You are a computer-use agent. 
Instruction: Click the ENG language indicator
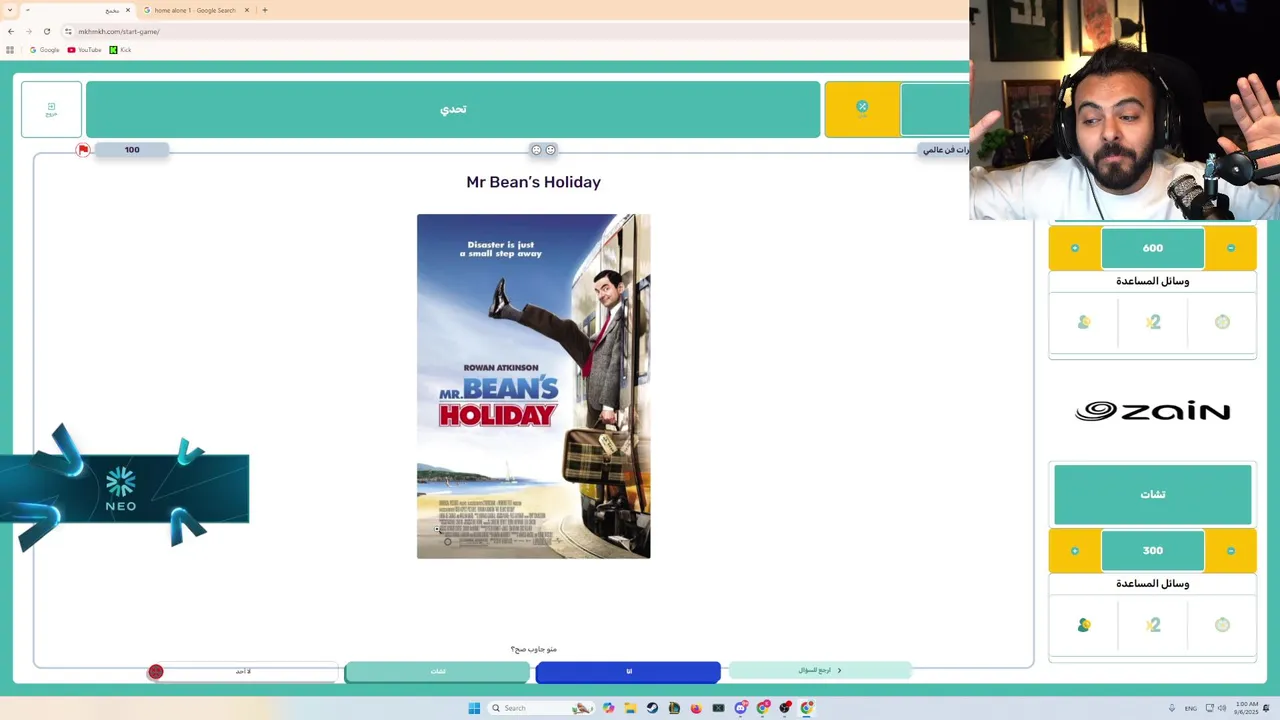point(1191,708)
